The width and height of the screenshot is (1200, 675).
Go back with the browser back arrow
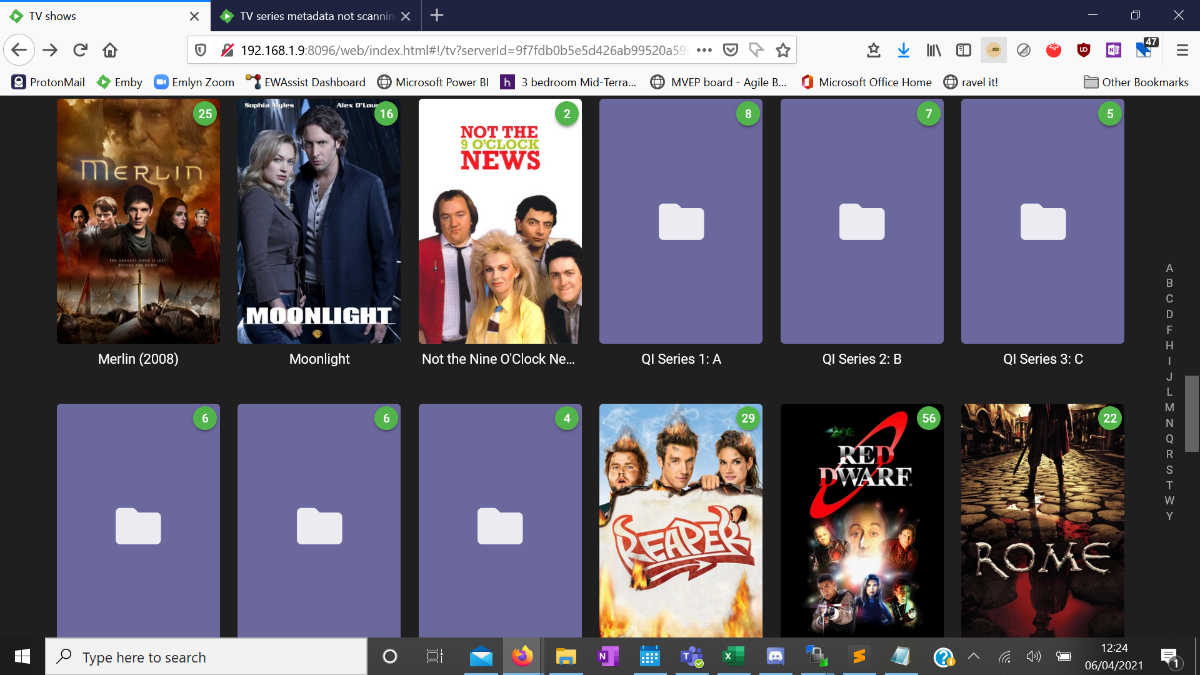[x=20, y=50]
